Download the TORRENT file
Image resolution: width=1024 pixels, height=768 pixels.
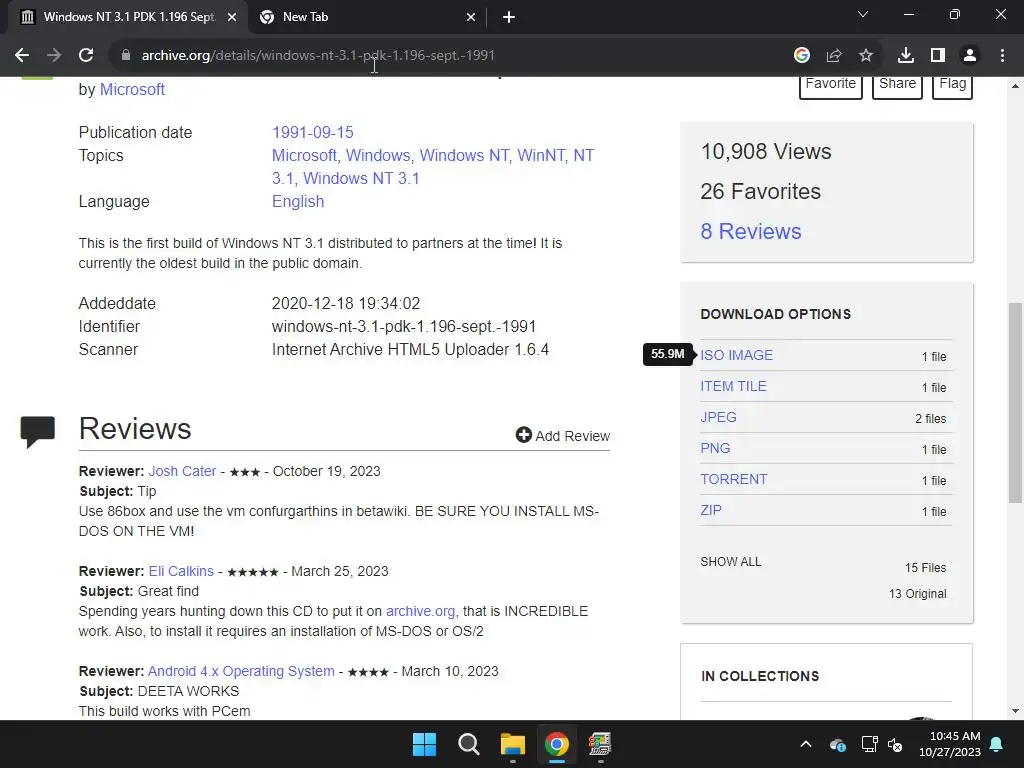(x=733, y=479)
